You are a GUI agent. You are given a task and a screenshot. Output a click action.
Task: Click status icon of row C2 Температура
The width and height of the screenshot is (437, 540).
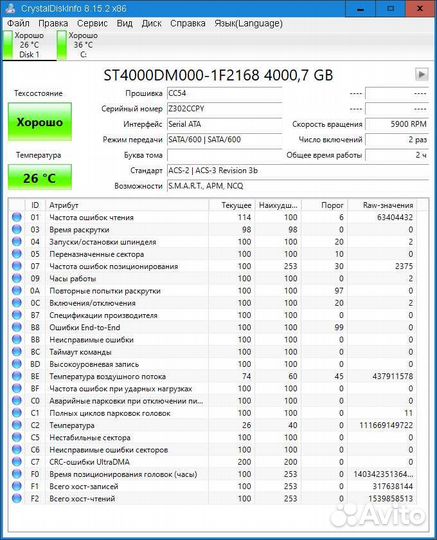17,425
